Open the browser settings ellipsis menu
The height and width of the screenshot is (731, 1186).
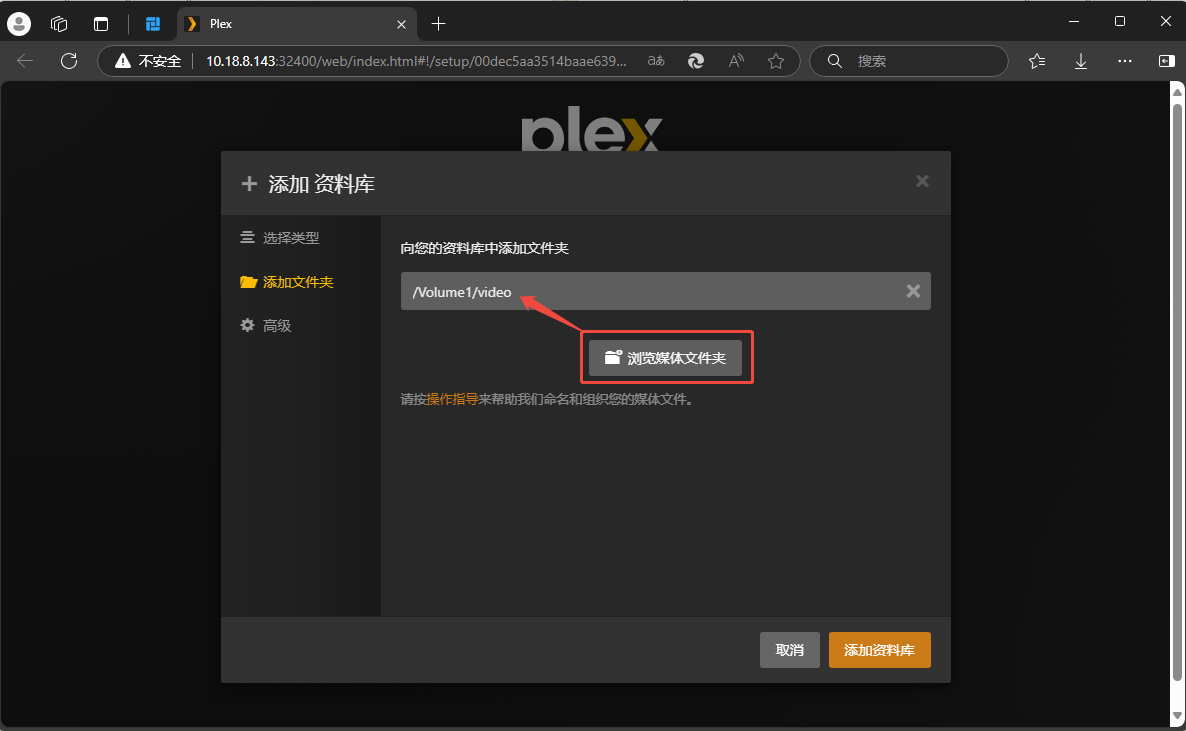1125,61
